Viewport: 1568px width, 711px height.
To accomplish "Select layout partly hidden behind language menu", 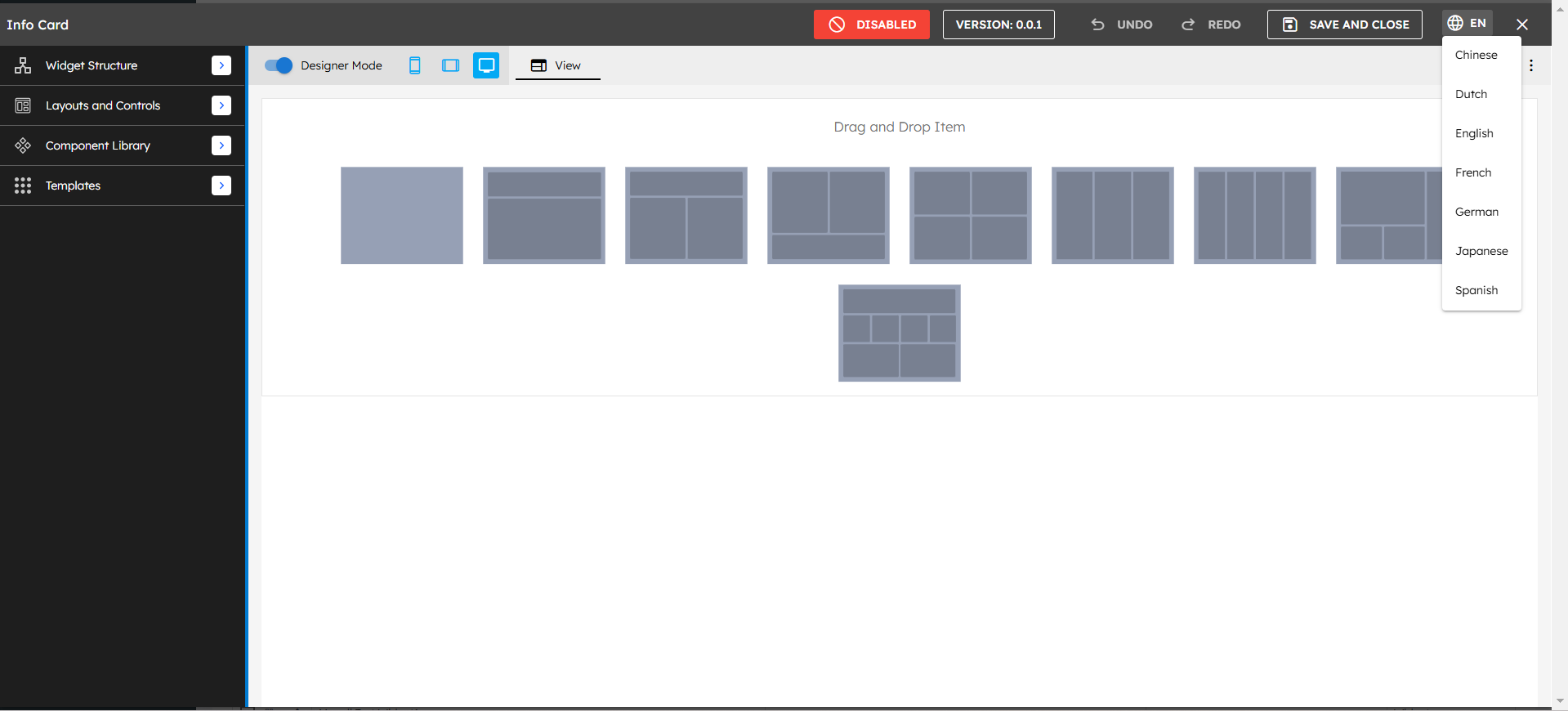I will pos(1388,216).
